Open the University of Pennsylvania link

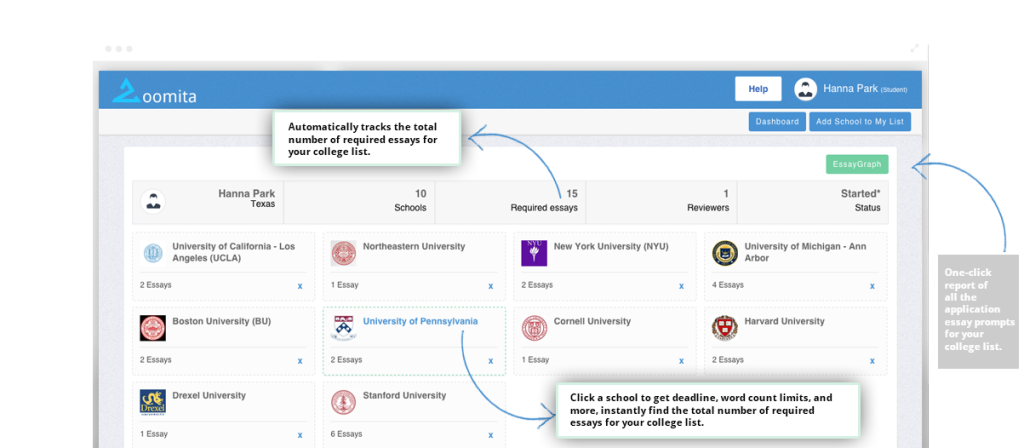(x=420, y=321)
